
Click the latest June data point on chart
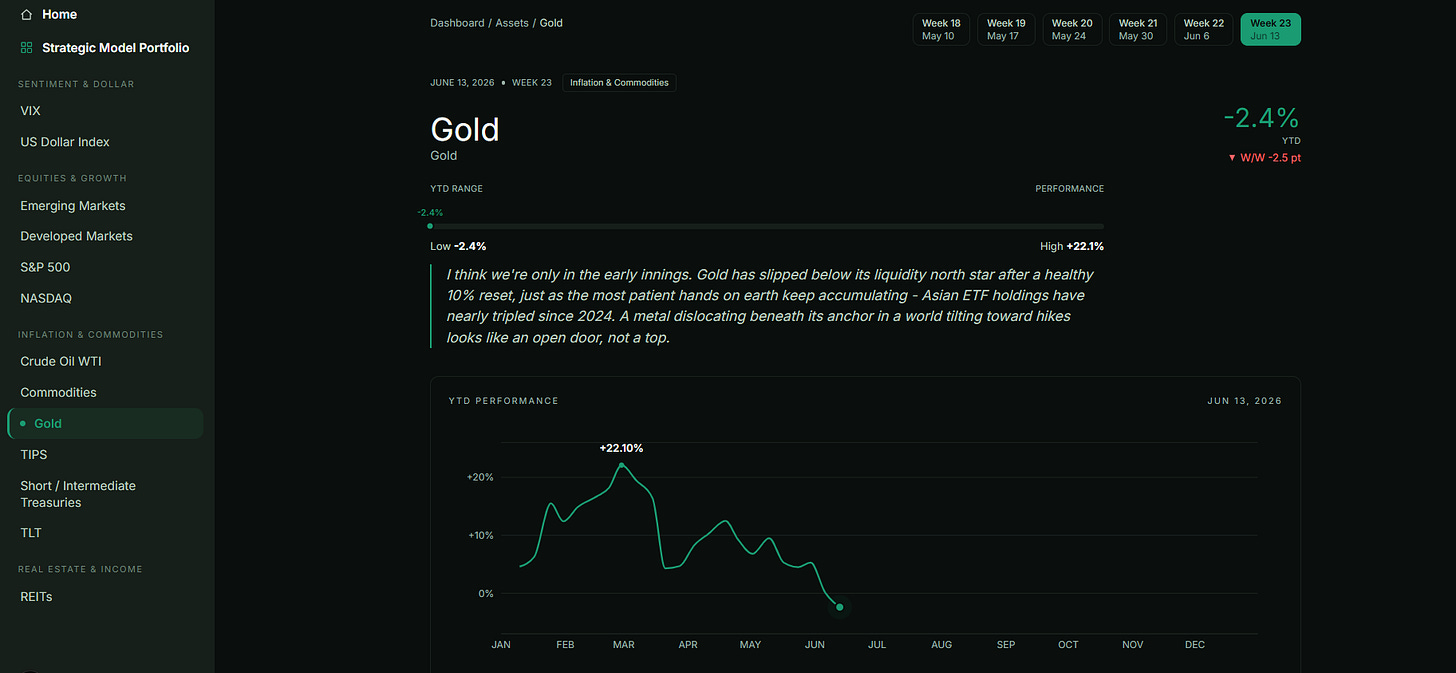pos(840,607)
